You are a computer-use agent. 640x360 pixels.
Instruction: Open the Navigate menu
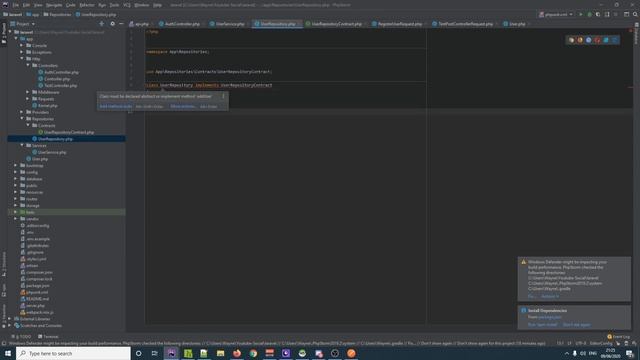pos(54,5)
